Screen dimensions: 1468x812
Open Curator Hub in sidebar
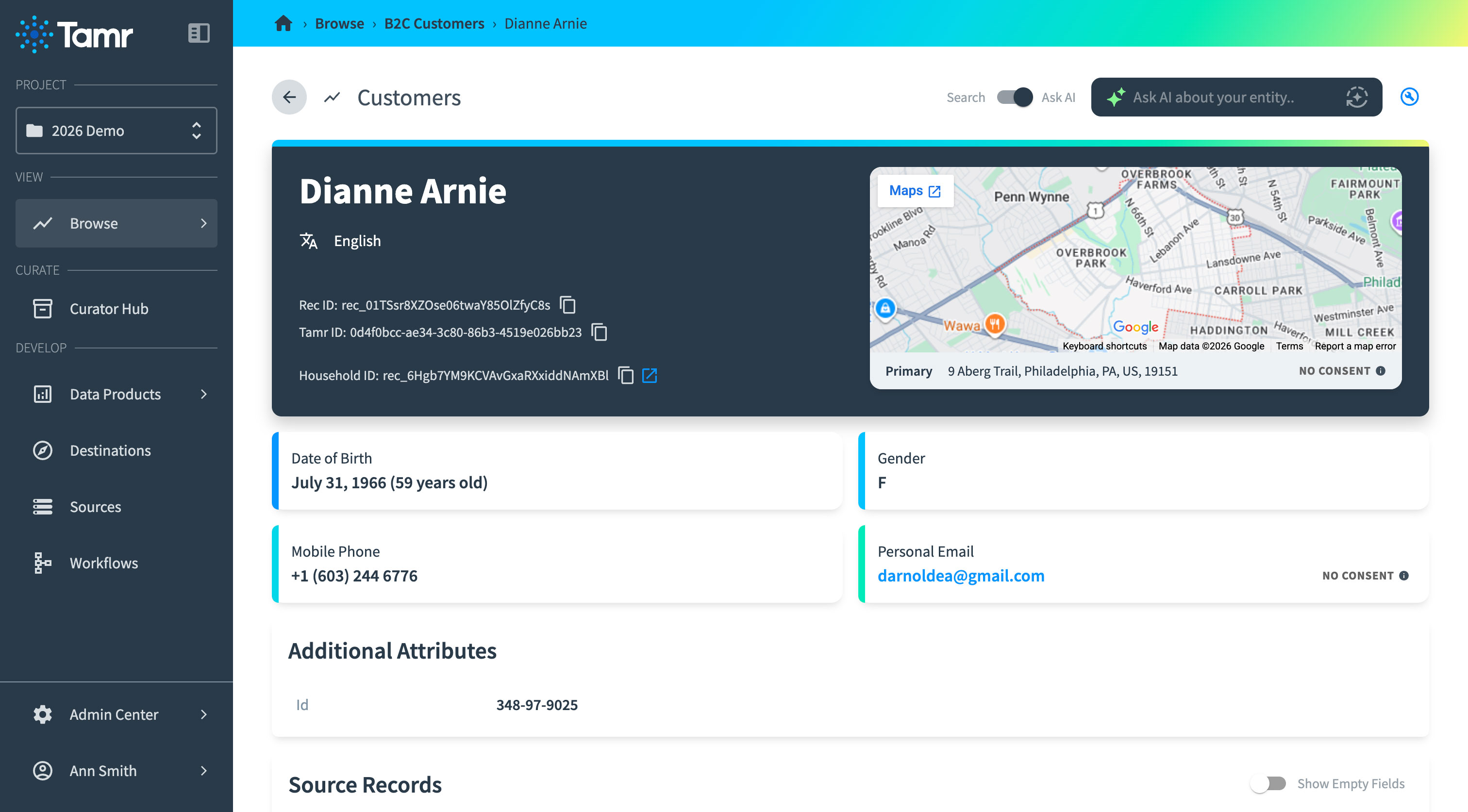point(109,308)
